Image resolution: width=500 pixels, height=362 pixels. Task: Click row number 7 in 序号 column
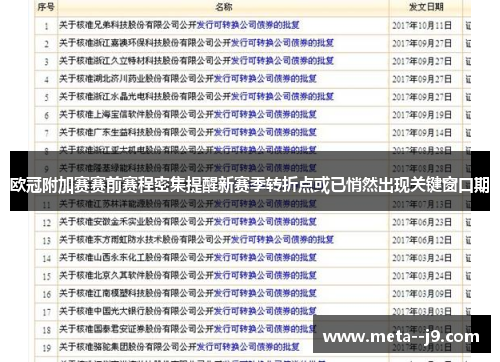pyautogui.click(x=46, y=133)
